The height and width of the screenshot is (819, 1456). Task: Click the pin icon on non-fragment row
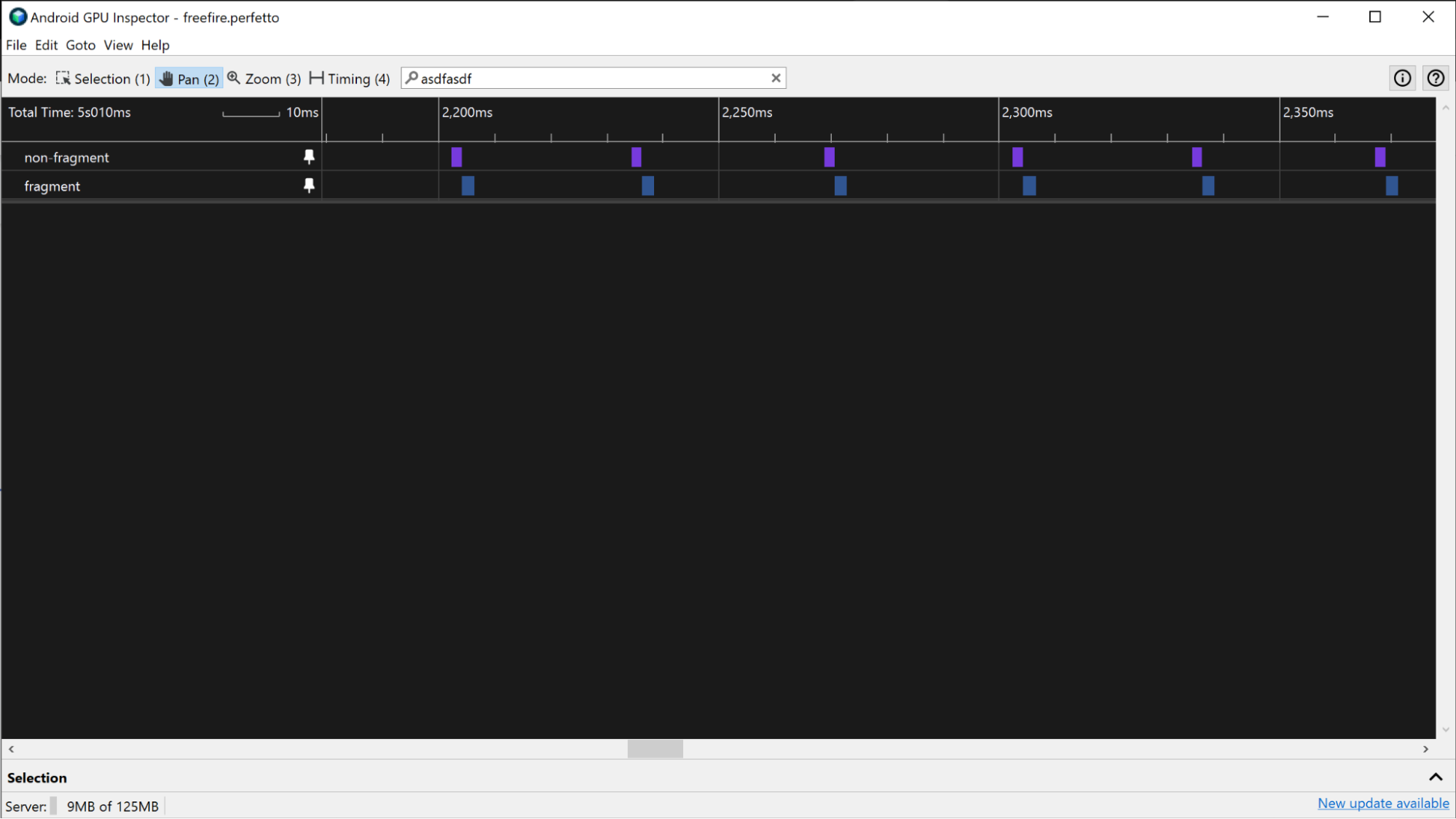click(x=309, y=157)
